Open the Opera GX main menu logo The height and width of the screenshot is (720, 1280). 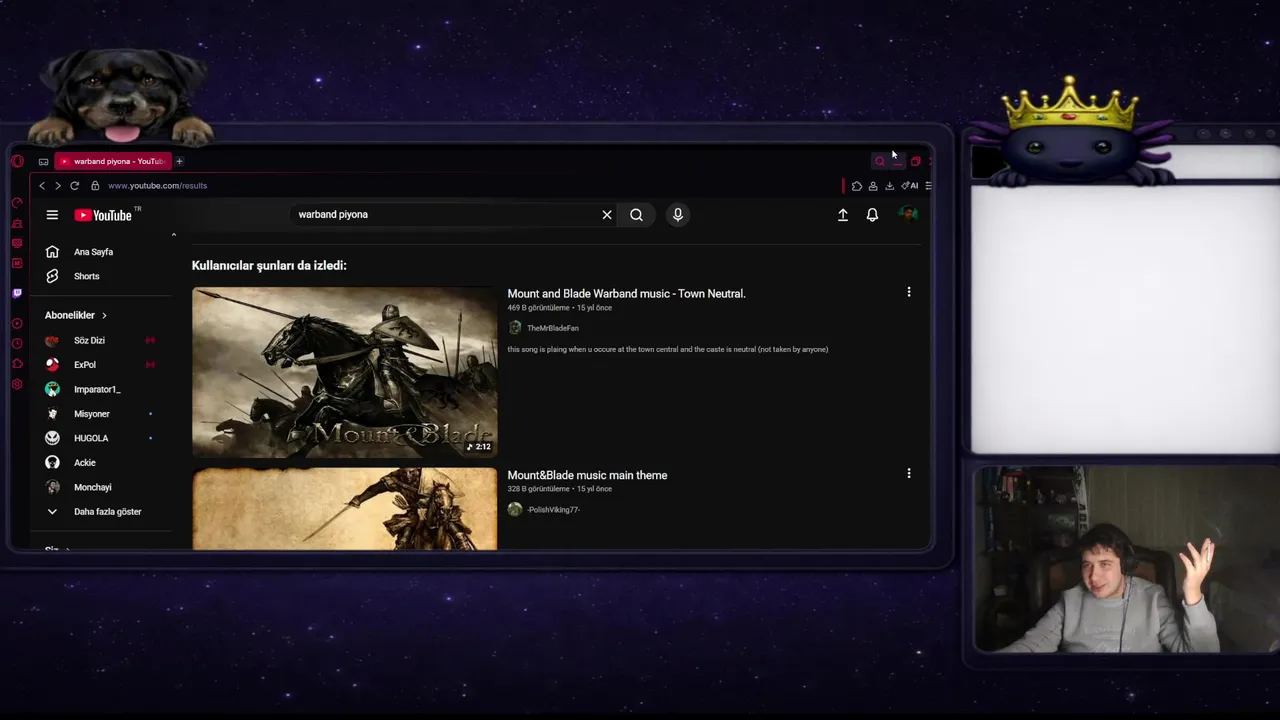(17, 161)
